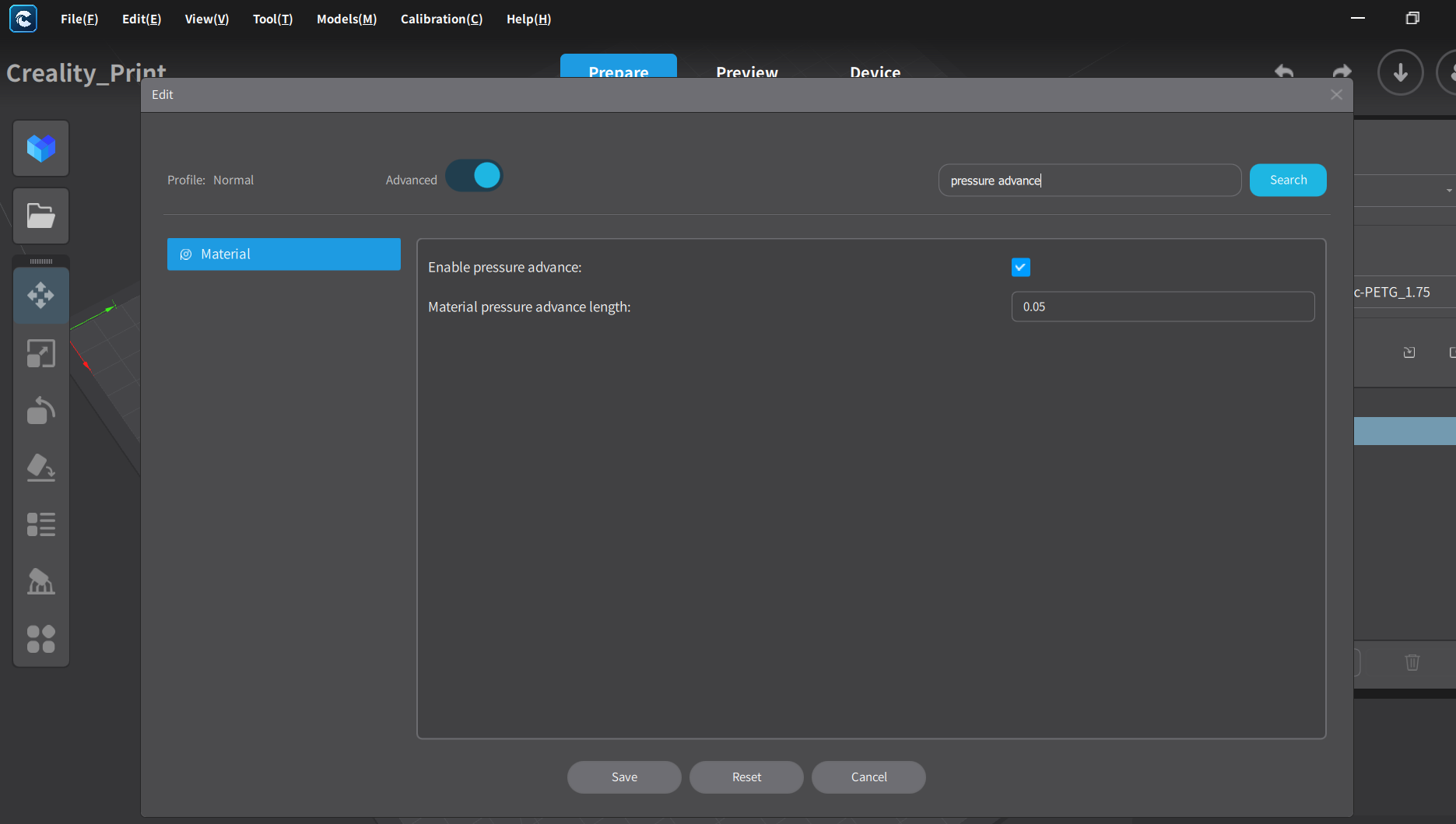
Task: Switch to the Preview tab
Action: coord(747,72)
